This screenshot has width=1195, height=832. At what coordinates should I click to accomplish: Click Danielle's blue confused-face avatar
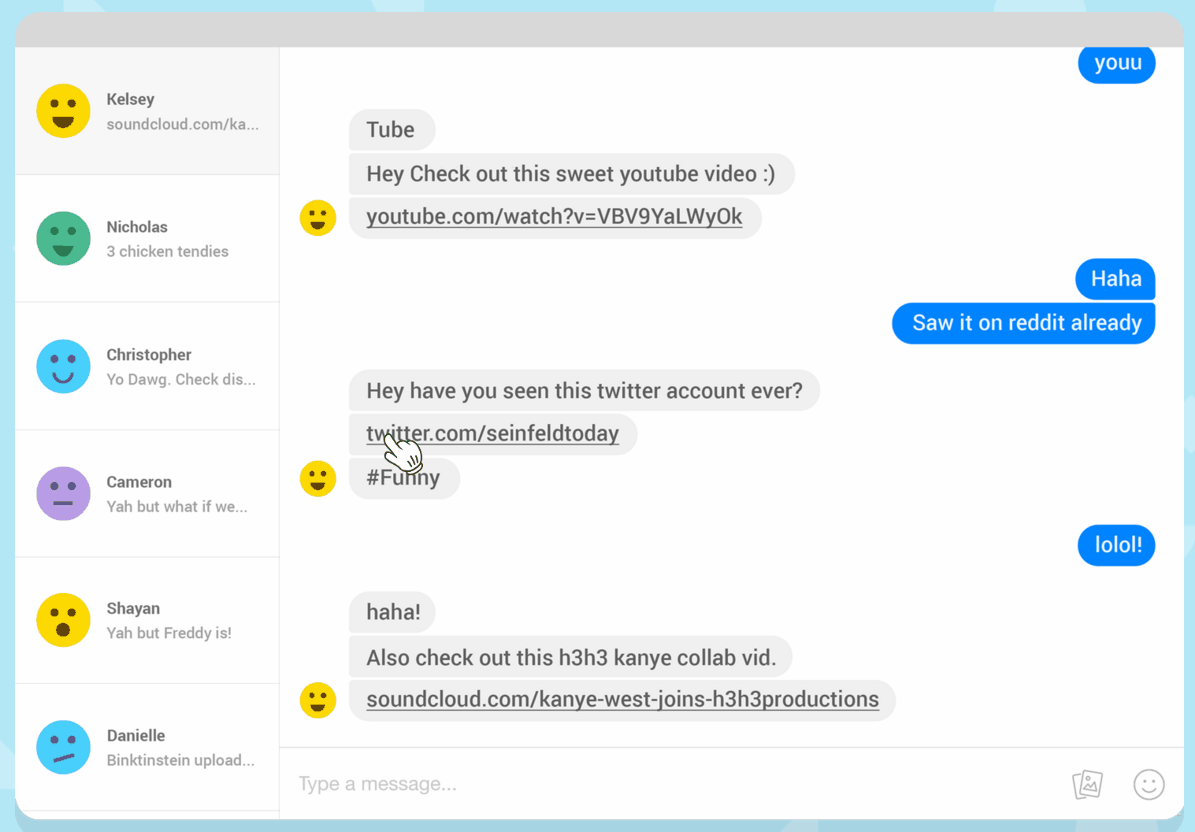coord(63,747)
